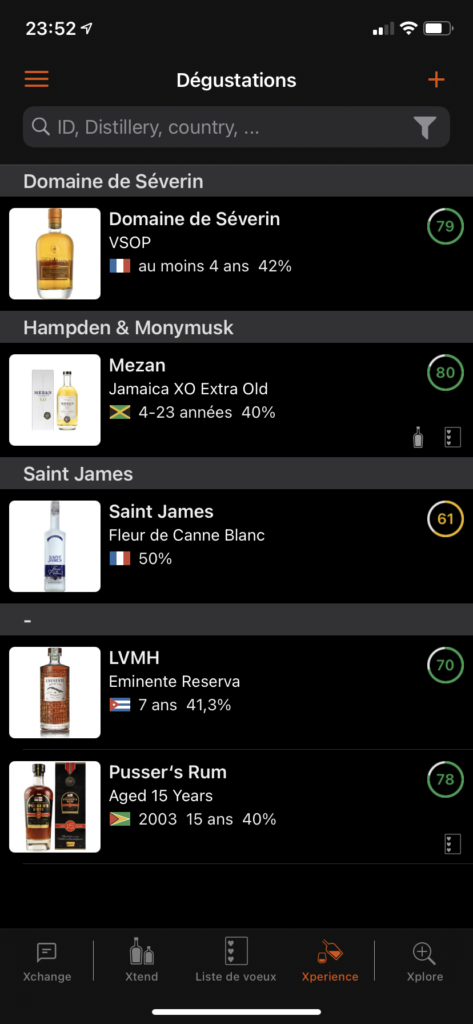This screenshot has height=1024, width=473.
Task: Open the hamburger menu
Action: [x=37, y=80]
